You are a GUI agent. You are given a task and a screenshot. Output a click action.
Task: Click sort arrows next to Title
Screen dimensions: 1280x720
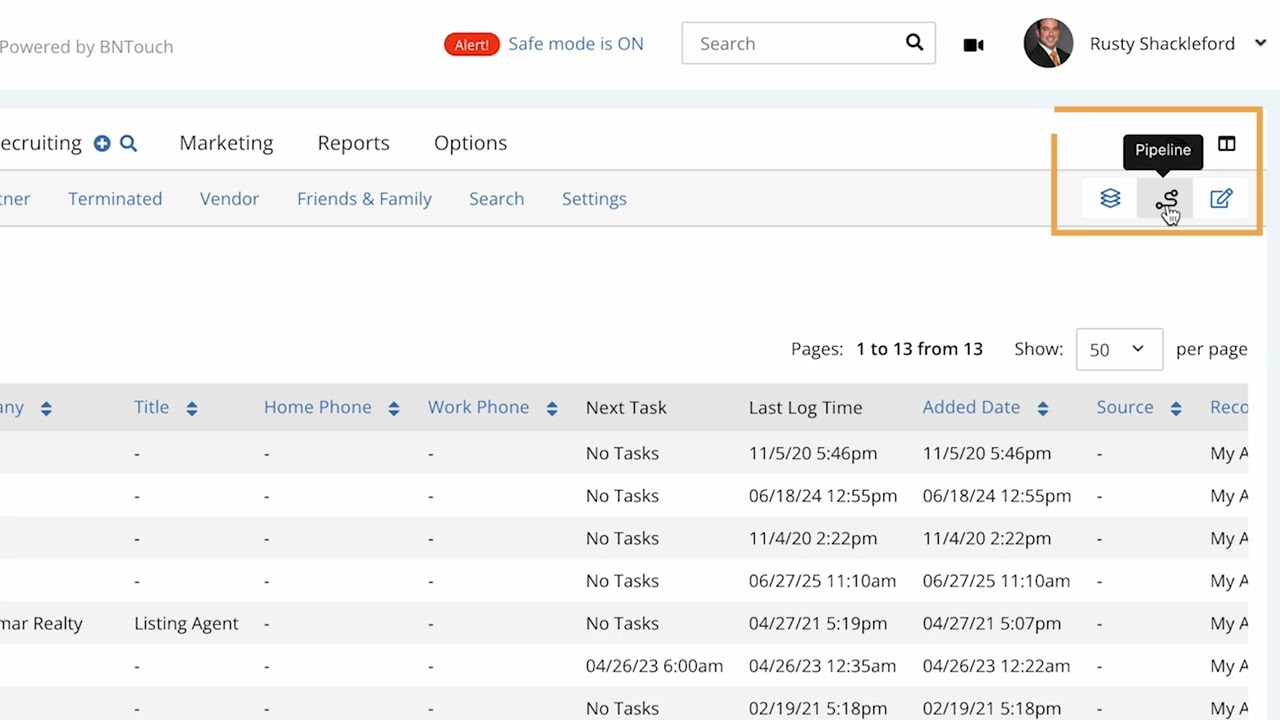click(x=191, y=408)
